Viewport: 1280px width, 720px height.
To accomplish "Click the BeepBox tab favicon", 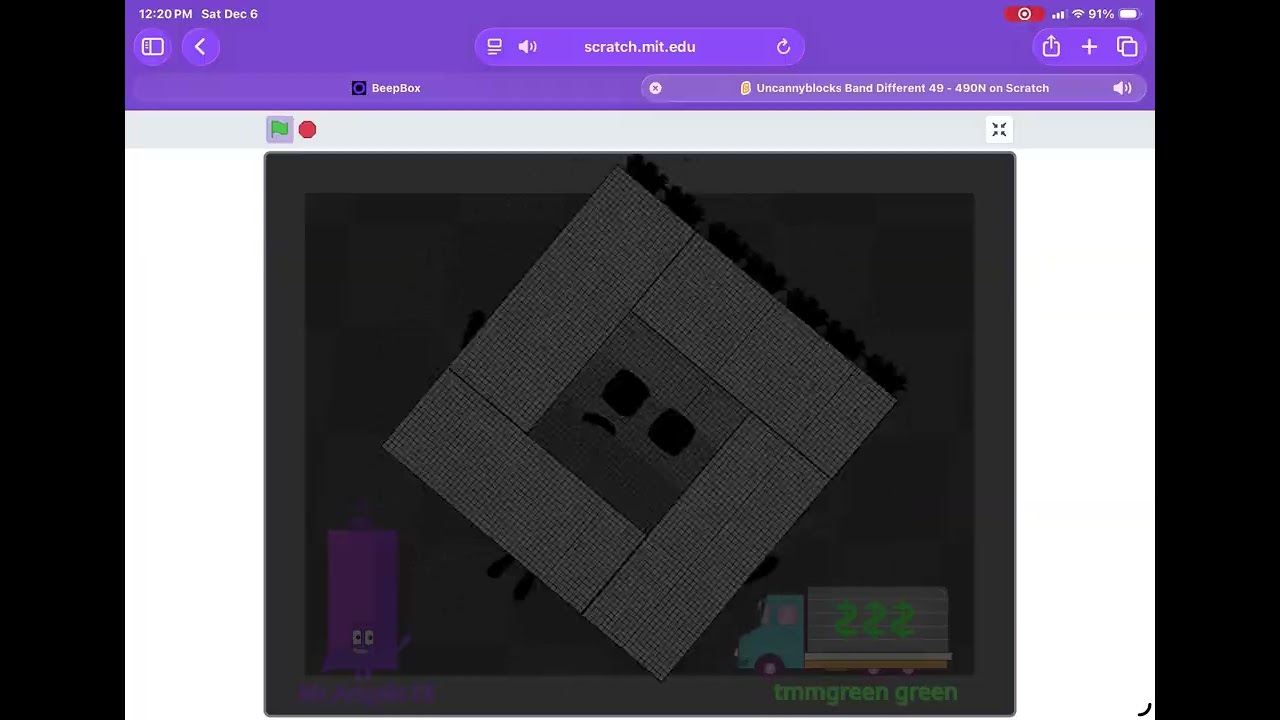I will coord(359,88).
